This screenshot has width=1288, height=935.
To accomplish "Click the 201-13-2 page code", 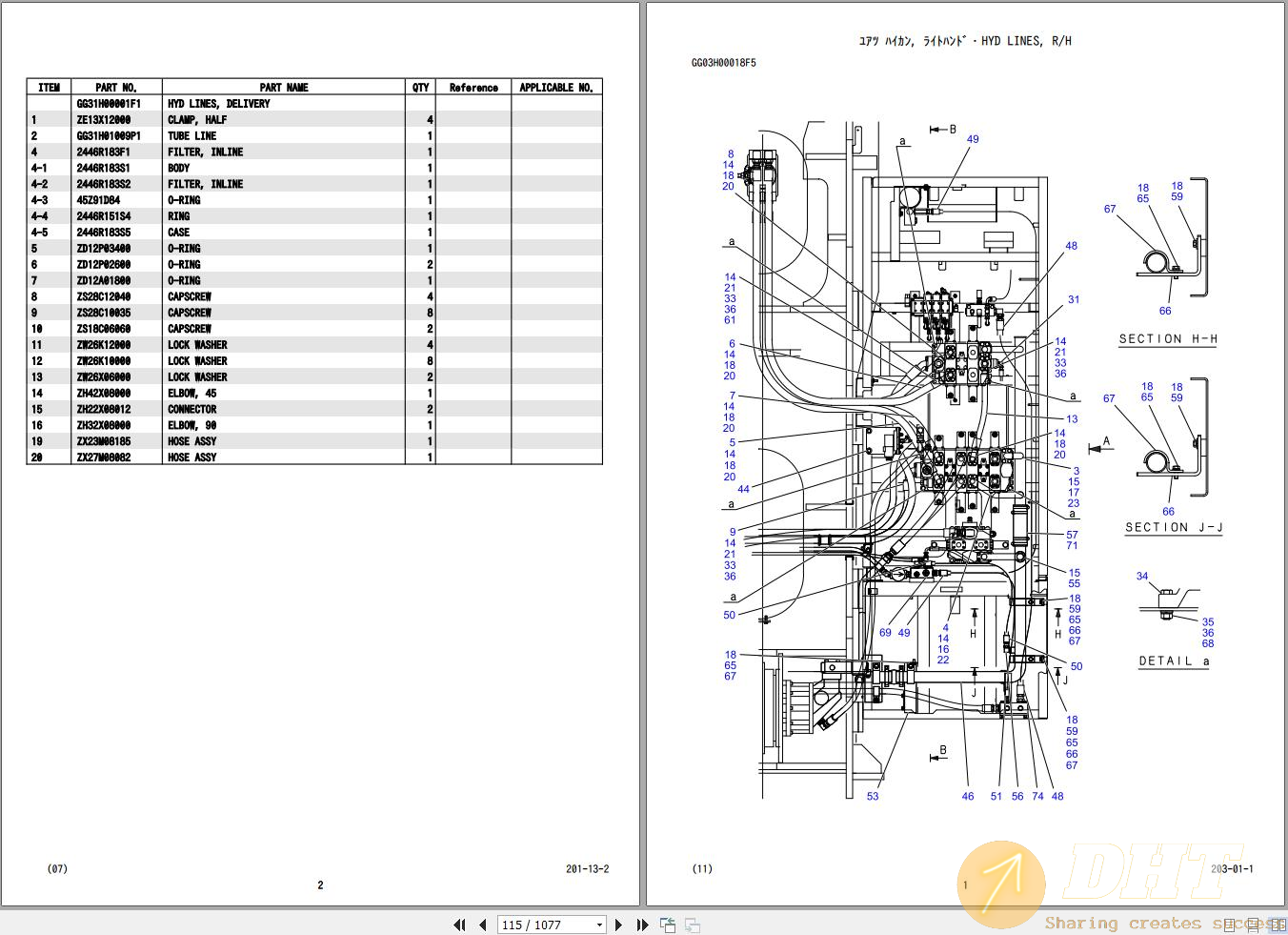I will coord(588,869).
